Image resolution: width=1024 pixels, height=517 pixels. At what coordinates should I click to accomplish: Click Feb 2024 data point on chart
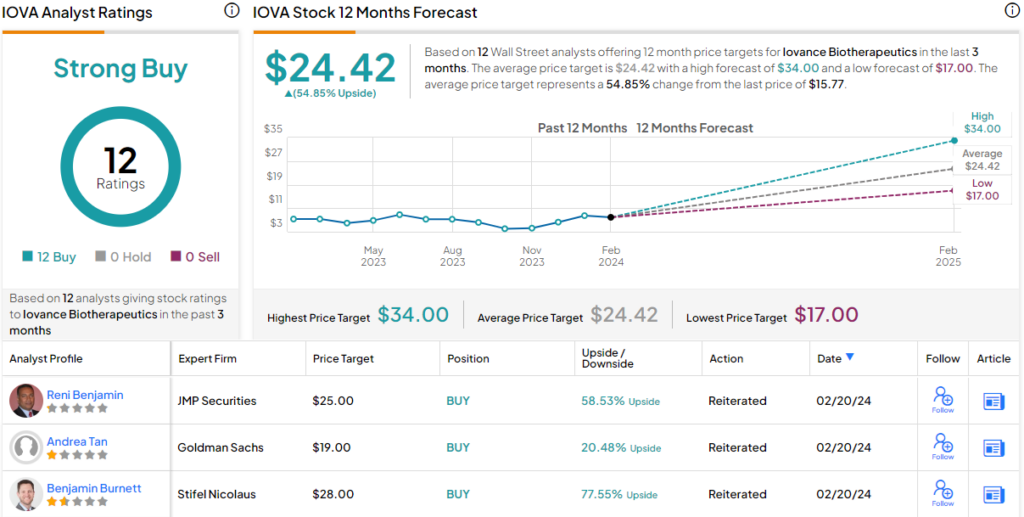point(611,216)
